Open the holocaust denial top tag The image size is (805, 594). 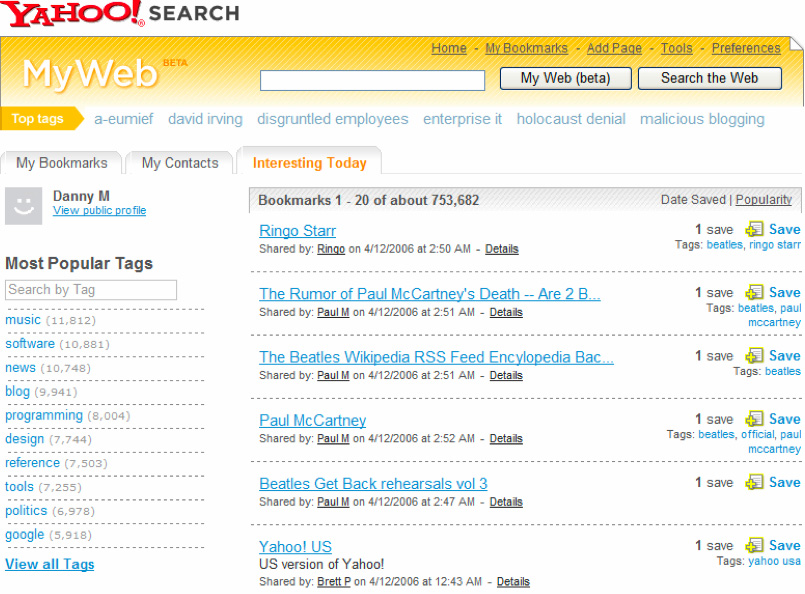571,119
